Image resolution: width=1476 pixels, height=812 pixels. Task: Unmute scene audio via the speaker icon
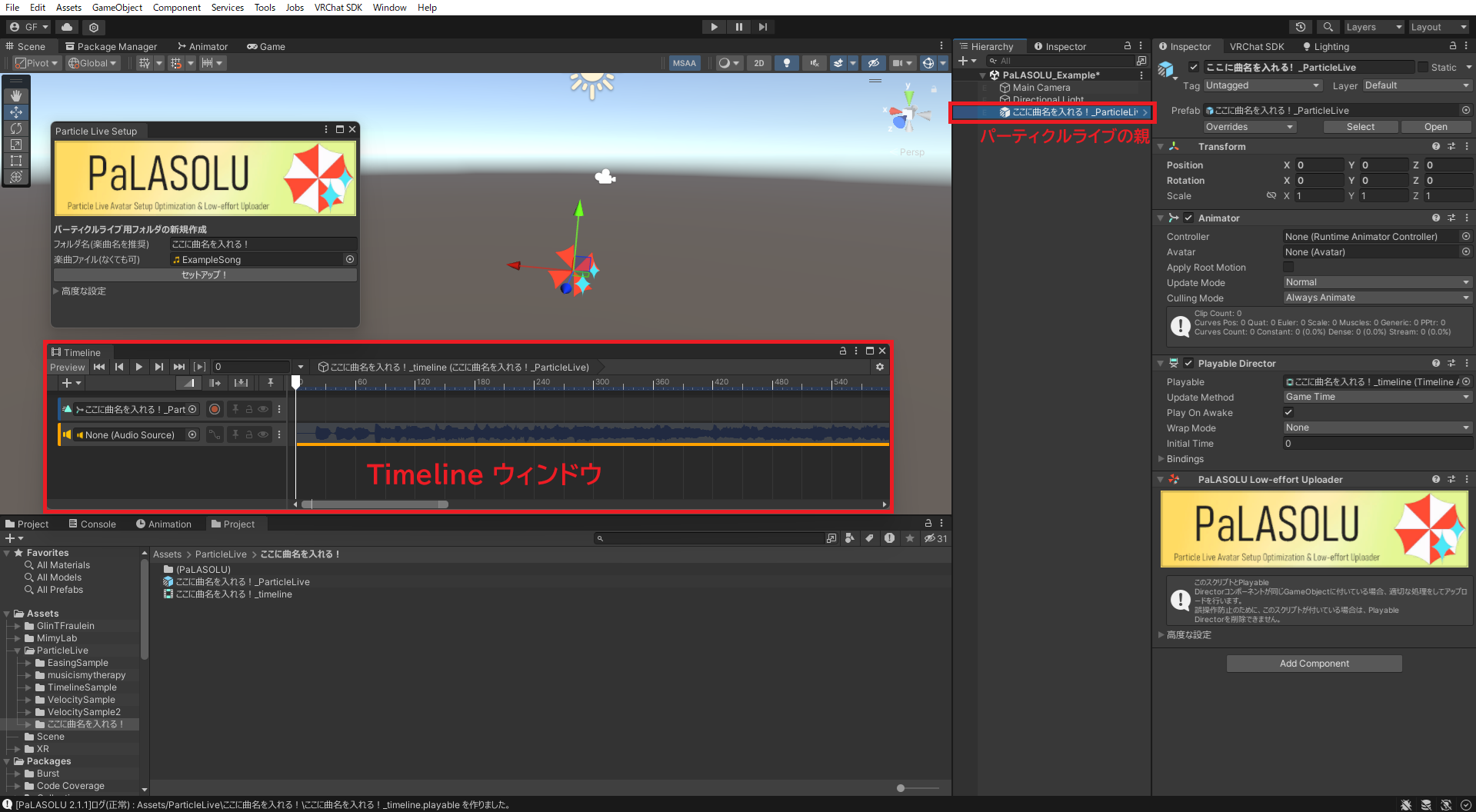pyautogui.click(x=814, y=62)
